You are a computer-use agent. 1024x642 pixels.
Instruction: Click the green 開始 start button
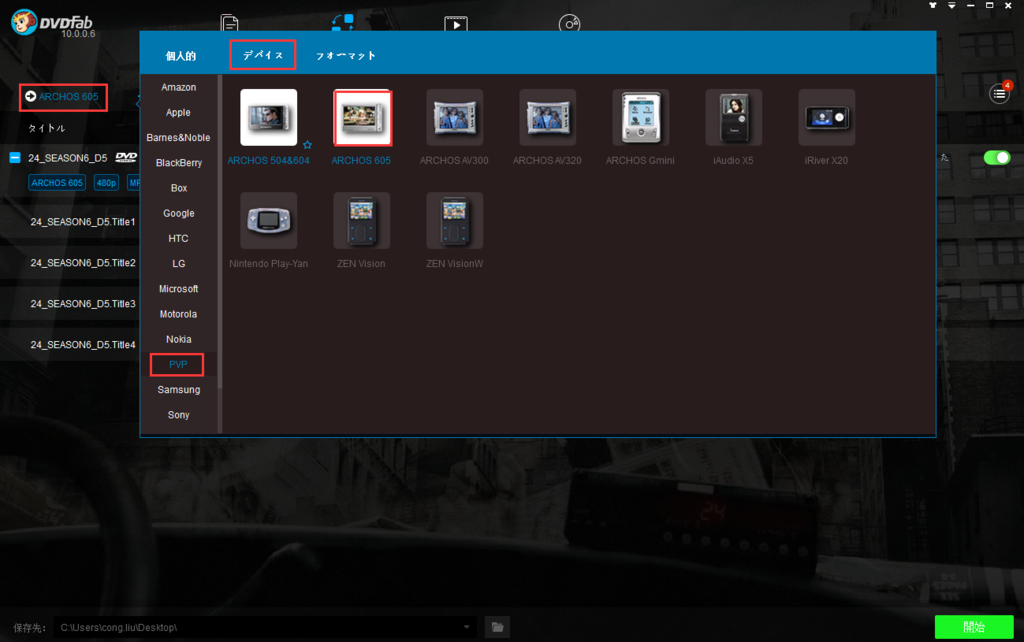click(x=974, y=627)
